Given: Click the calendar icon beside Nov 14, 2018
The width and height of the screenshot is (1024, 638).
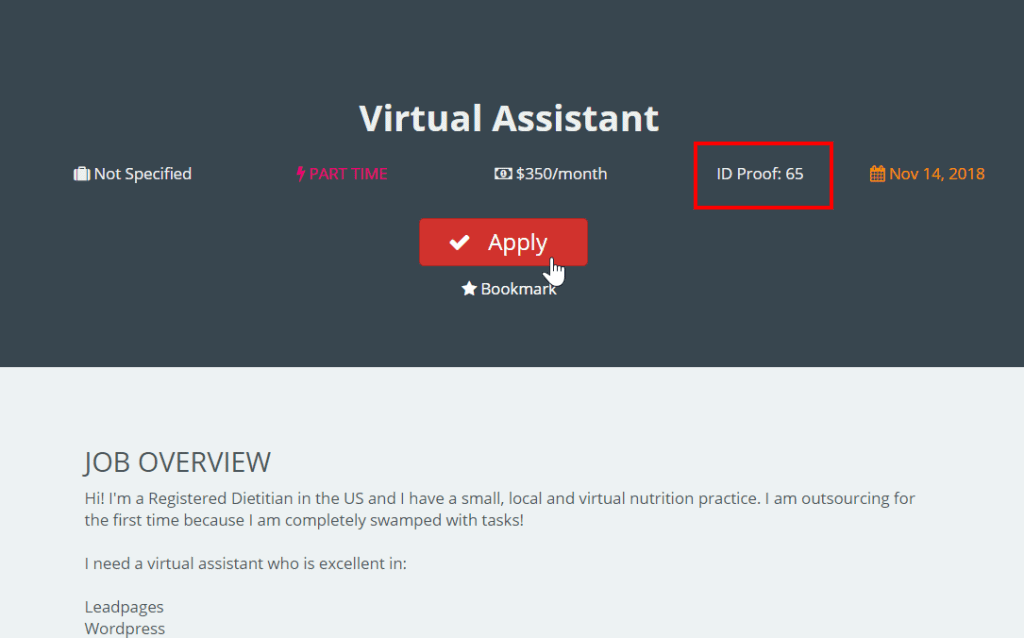Looking at the screenshot, I should [877, 174].
